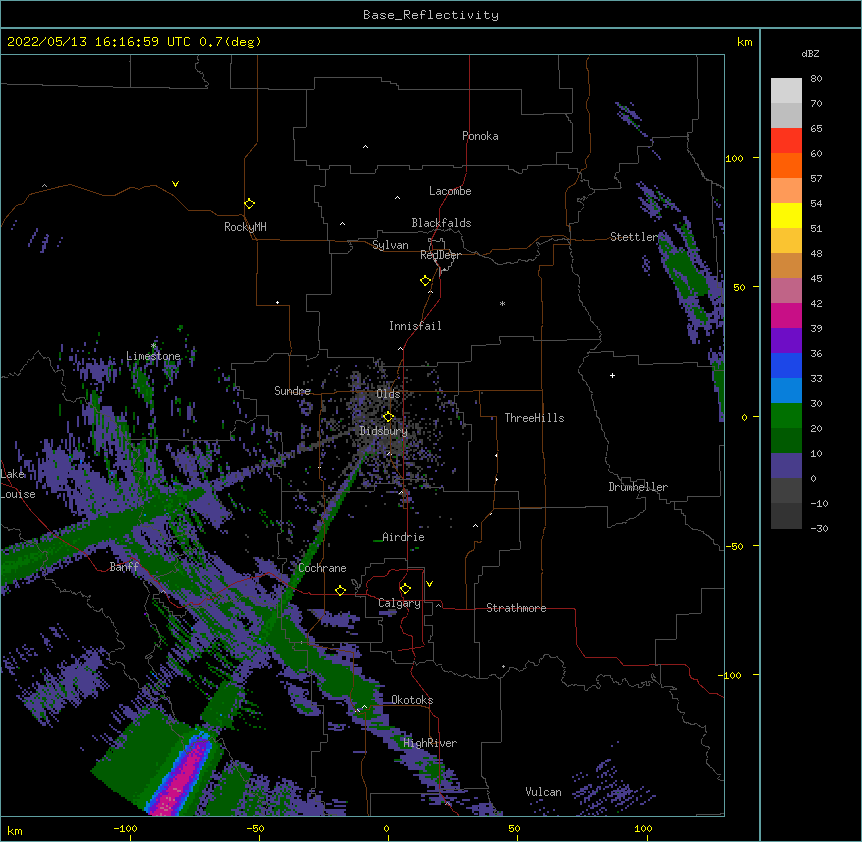The width and height of the screenshot is (862, 842).
Task: Select the blue 33-36 dBZ legend swatch
Action: [786, 365]
